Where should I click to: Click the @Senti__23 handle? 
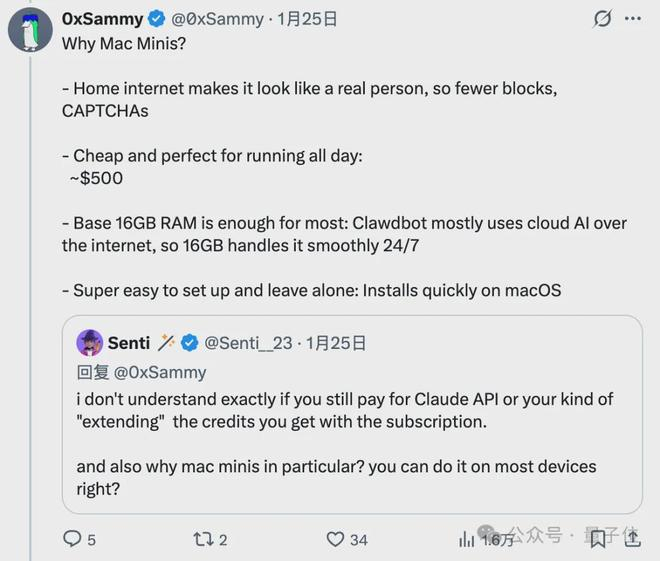(248, 343)
